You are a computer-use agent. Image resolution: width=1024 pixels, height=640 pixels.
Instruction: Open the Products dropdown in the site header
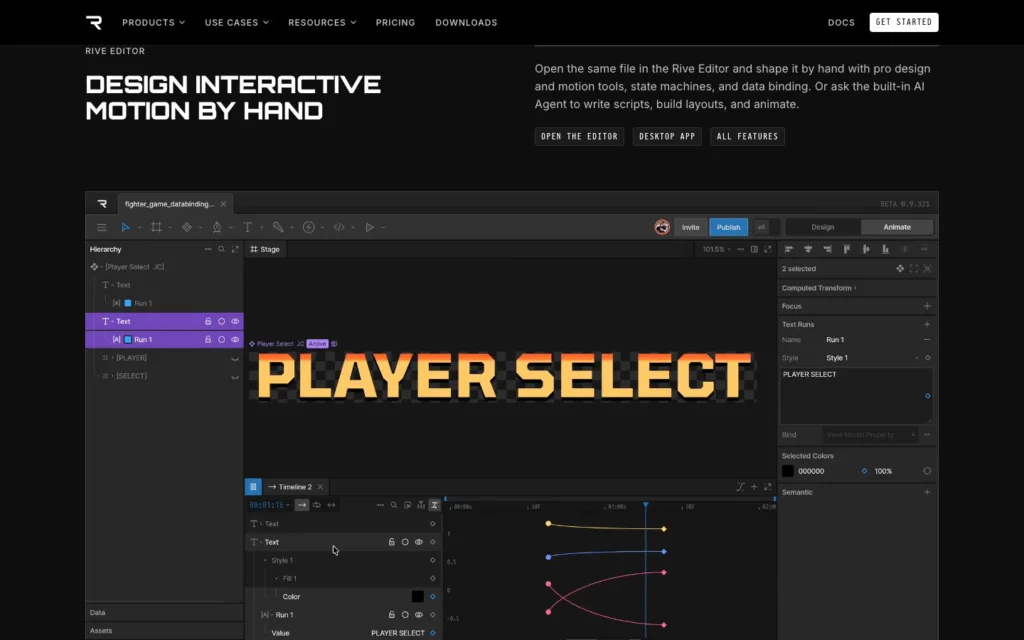[153, 22]
